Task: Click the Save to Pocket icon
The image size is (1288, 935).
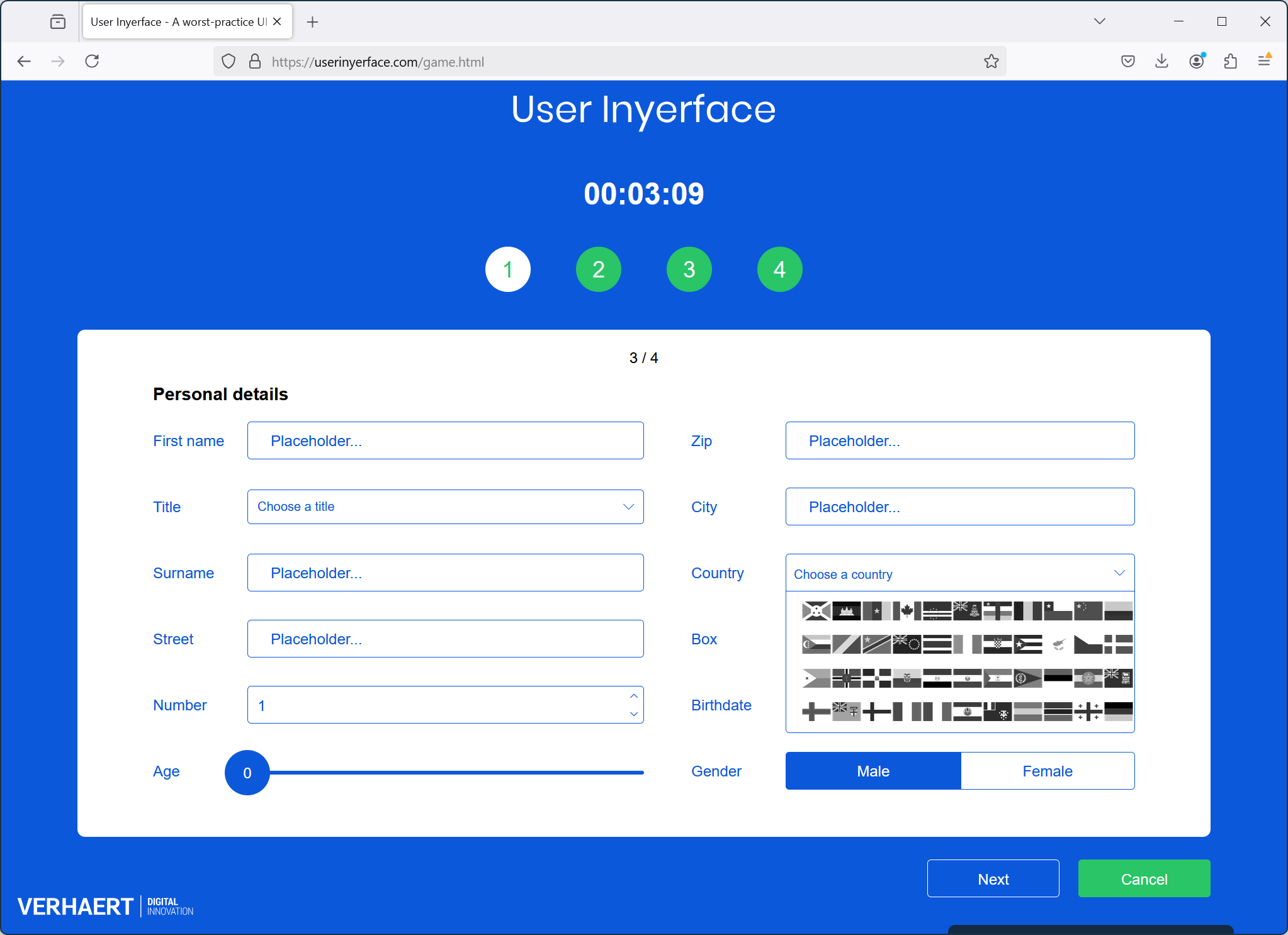Action: click(x=1128, y=61)
